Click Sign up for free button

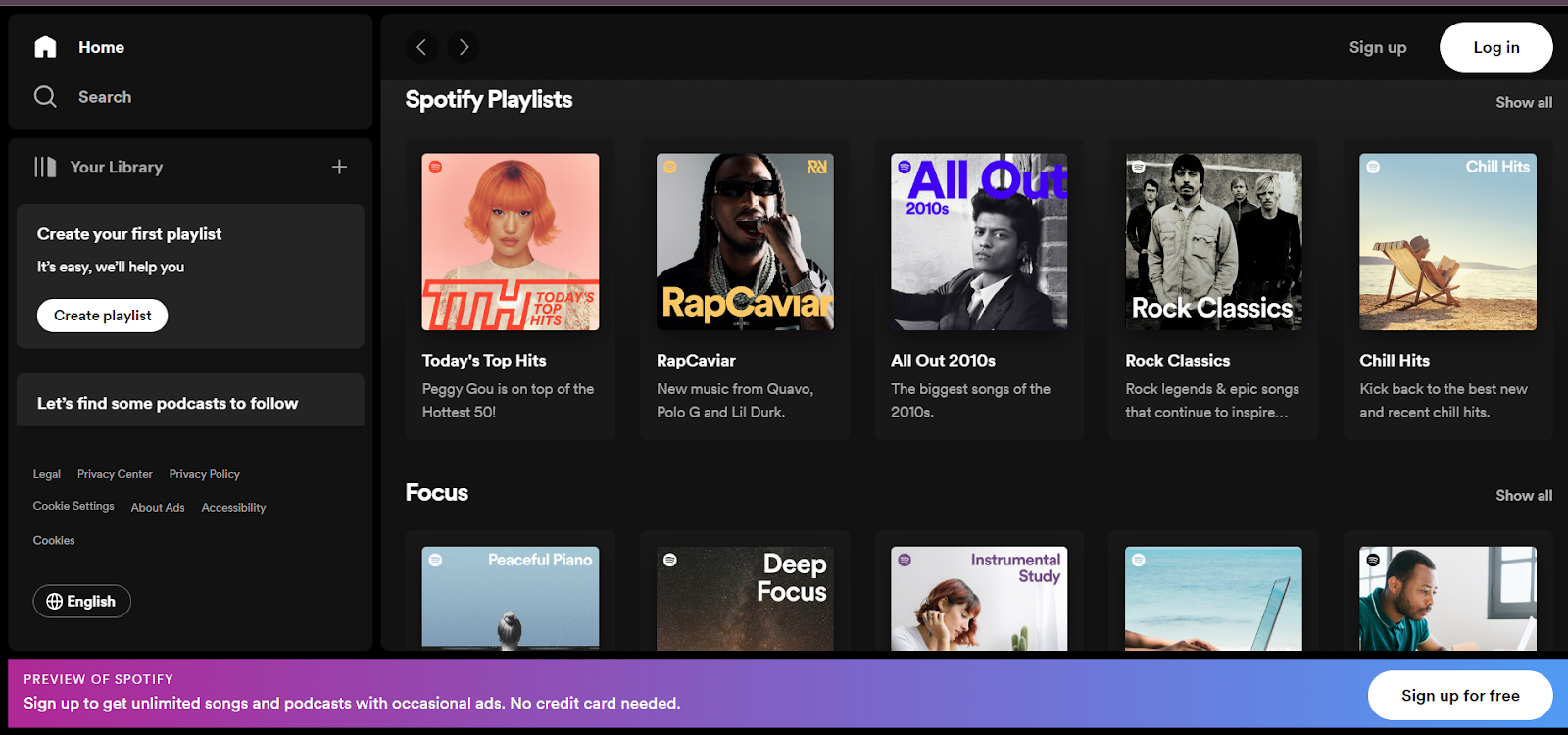click(1460, 696)
